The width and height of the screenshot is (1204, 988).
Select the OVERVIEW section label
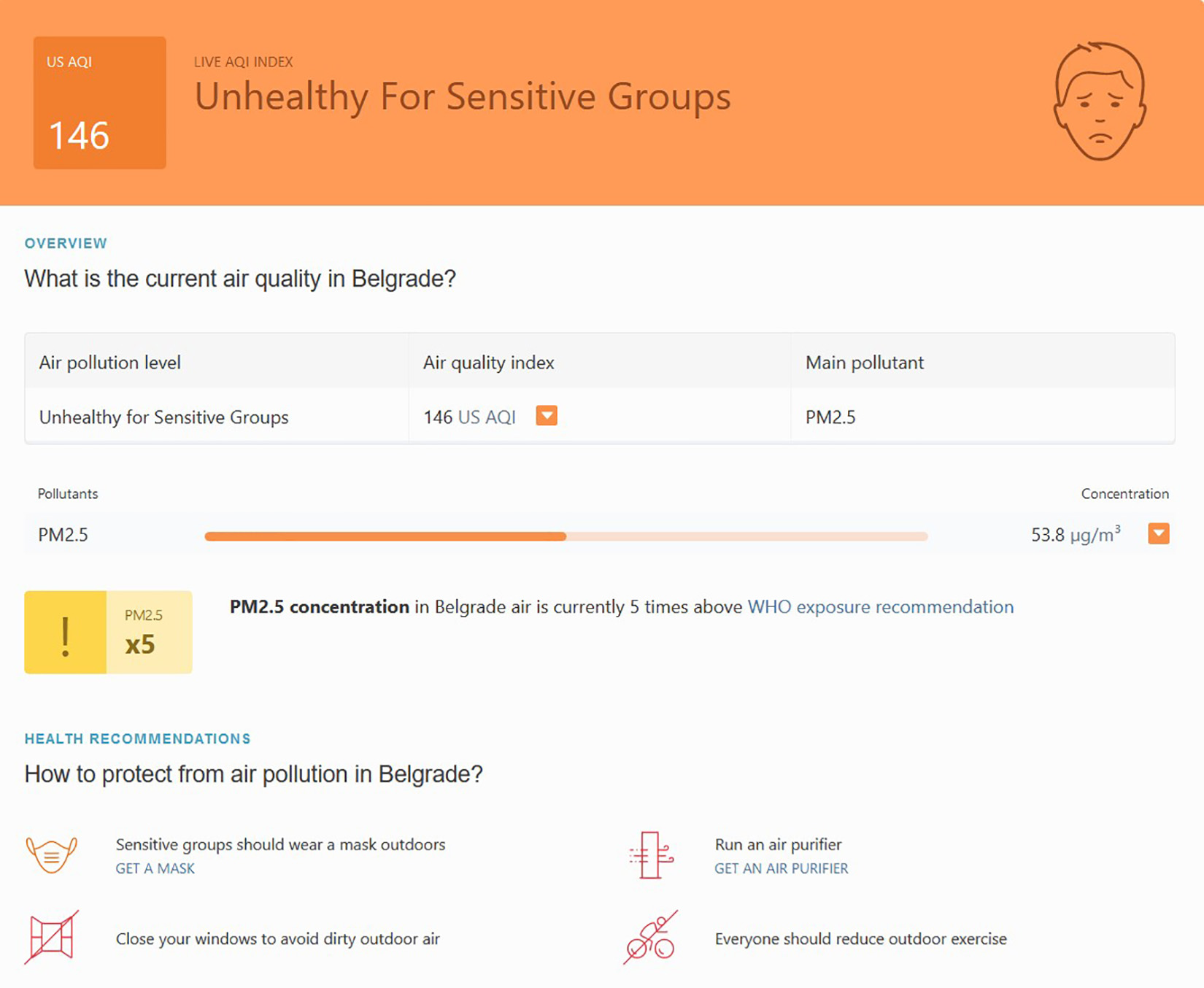pos(66,243)
